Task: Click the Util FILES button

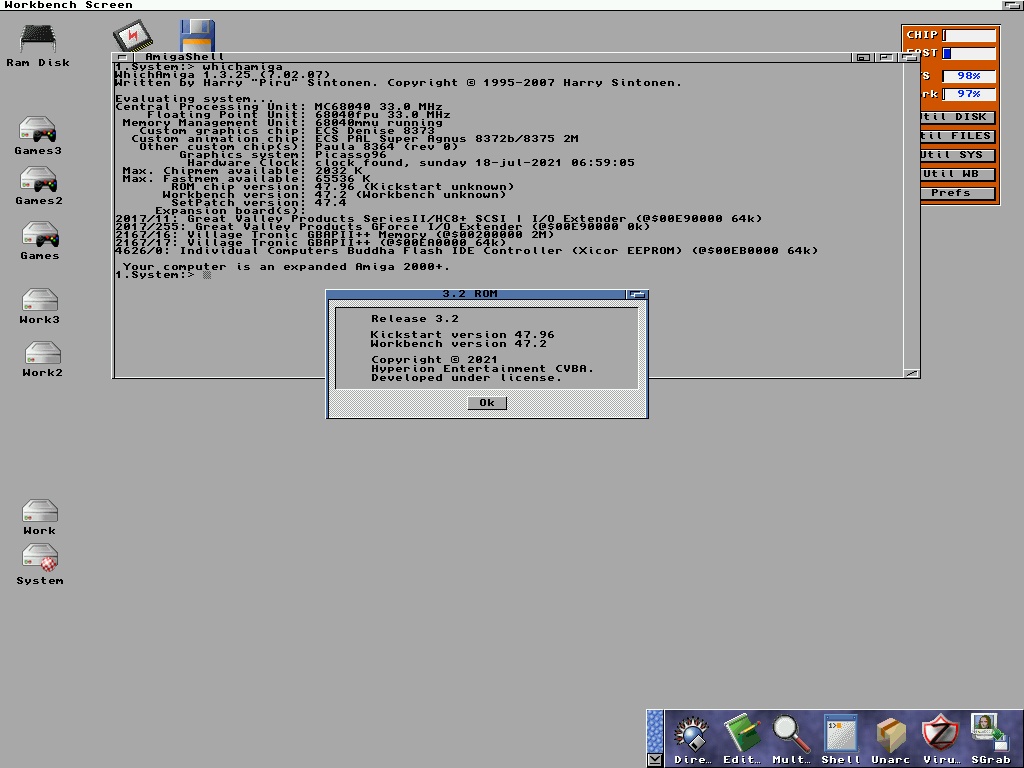Action: pos(957,136)
